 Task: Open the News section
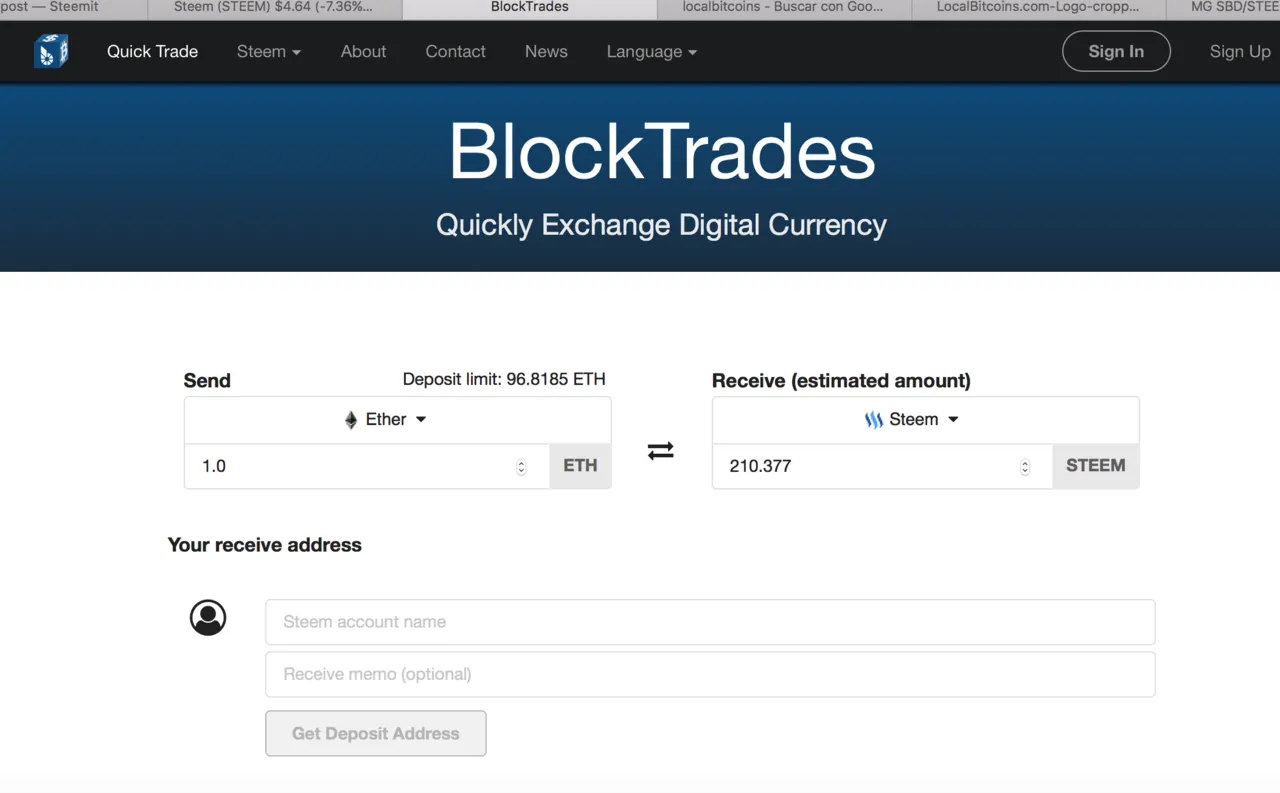(546, 51)
